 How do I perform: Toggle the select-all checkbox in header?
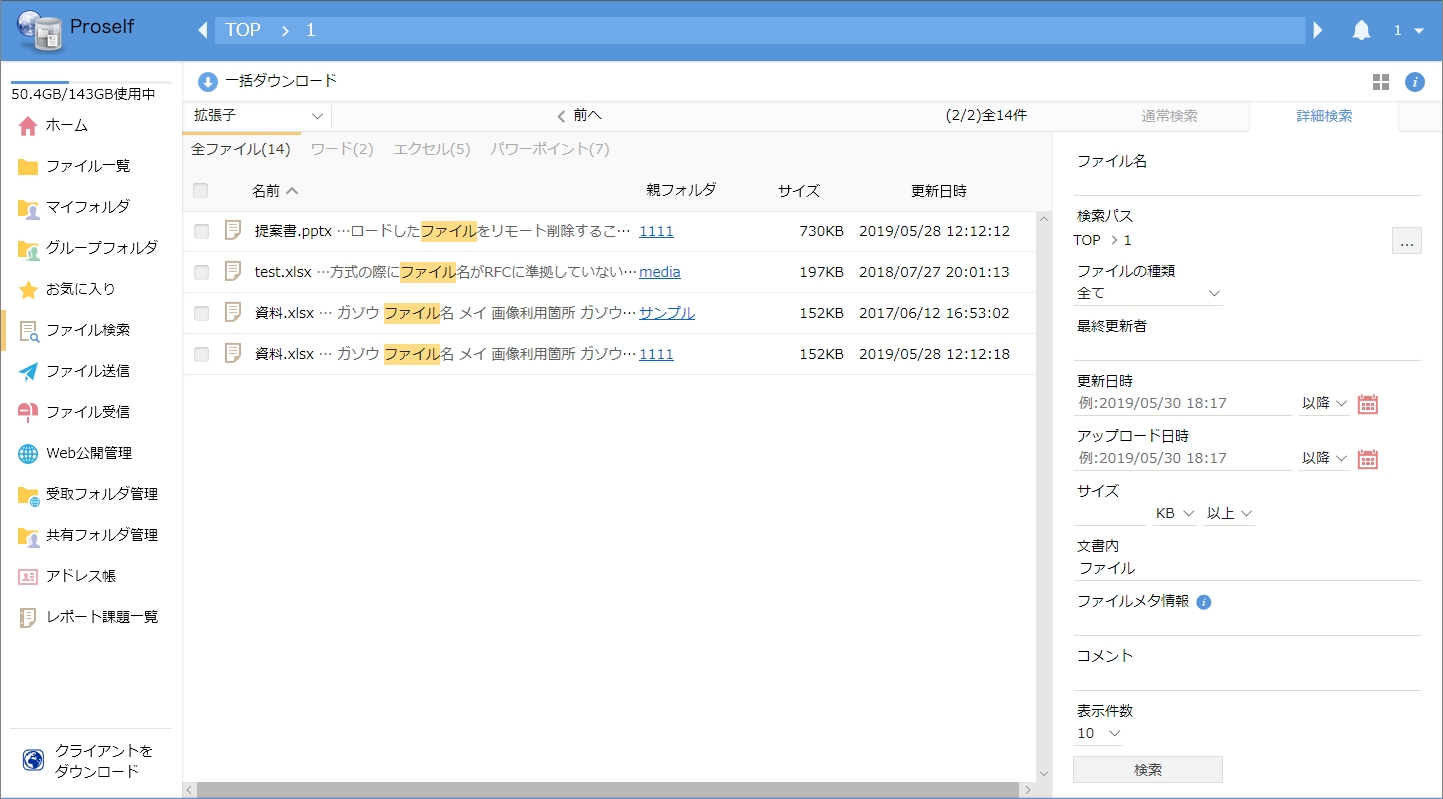point(201,190)
